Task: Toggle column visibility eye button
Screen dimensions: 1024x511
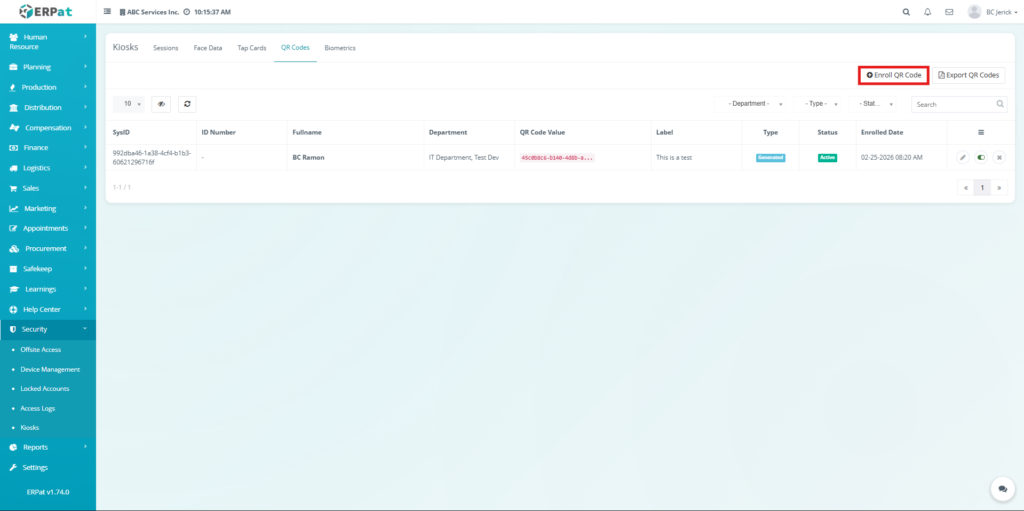Action: pos(161,103)
